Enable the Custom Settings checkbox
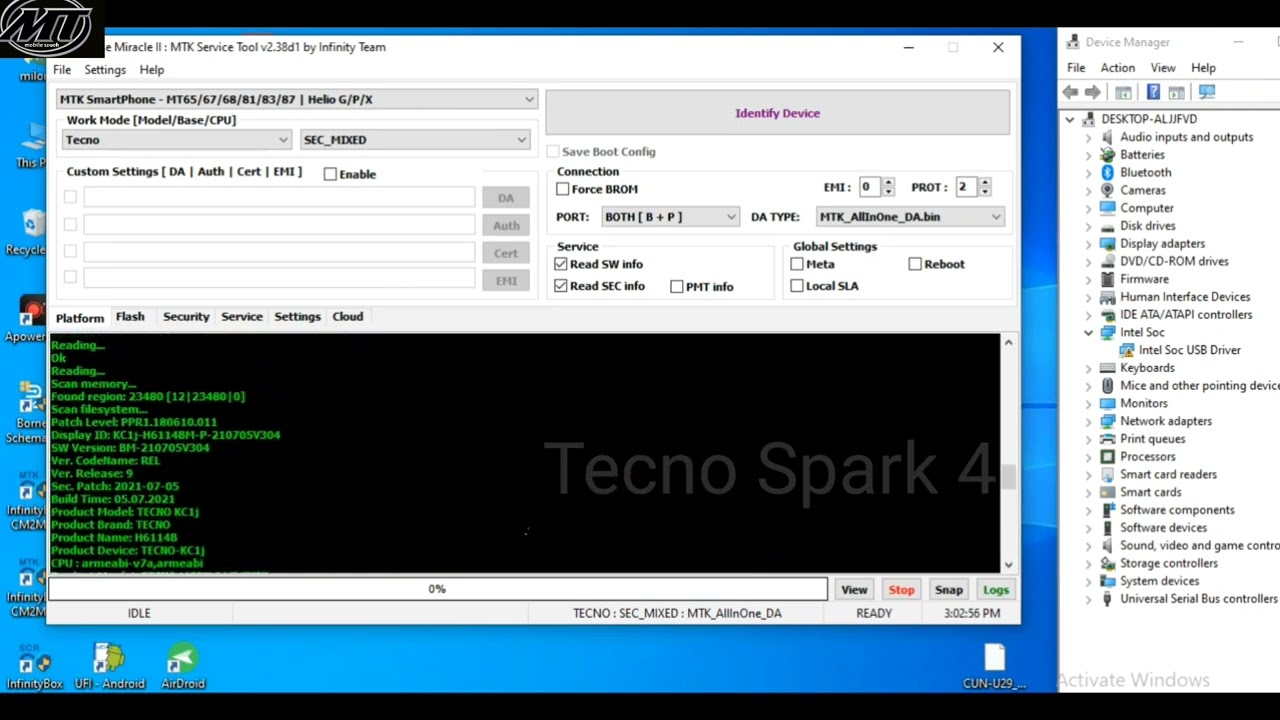Screen dimensions: 1280x720 click(x=330, y=174)
